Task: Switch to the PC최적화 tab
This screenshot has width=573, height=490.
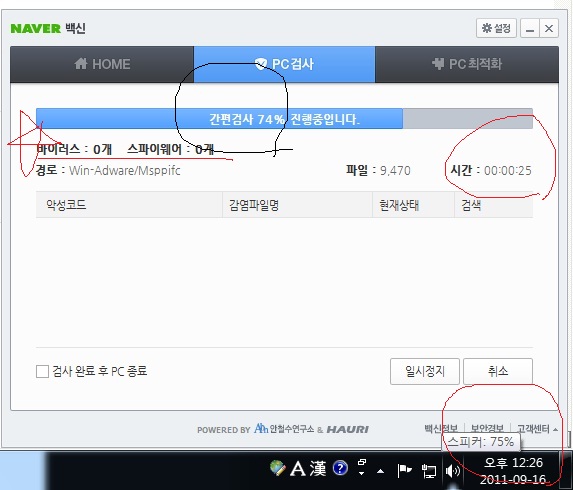Action: 467,64
